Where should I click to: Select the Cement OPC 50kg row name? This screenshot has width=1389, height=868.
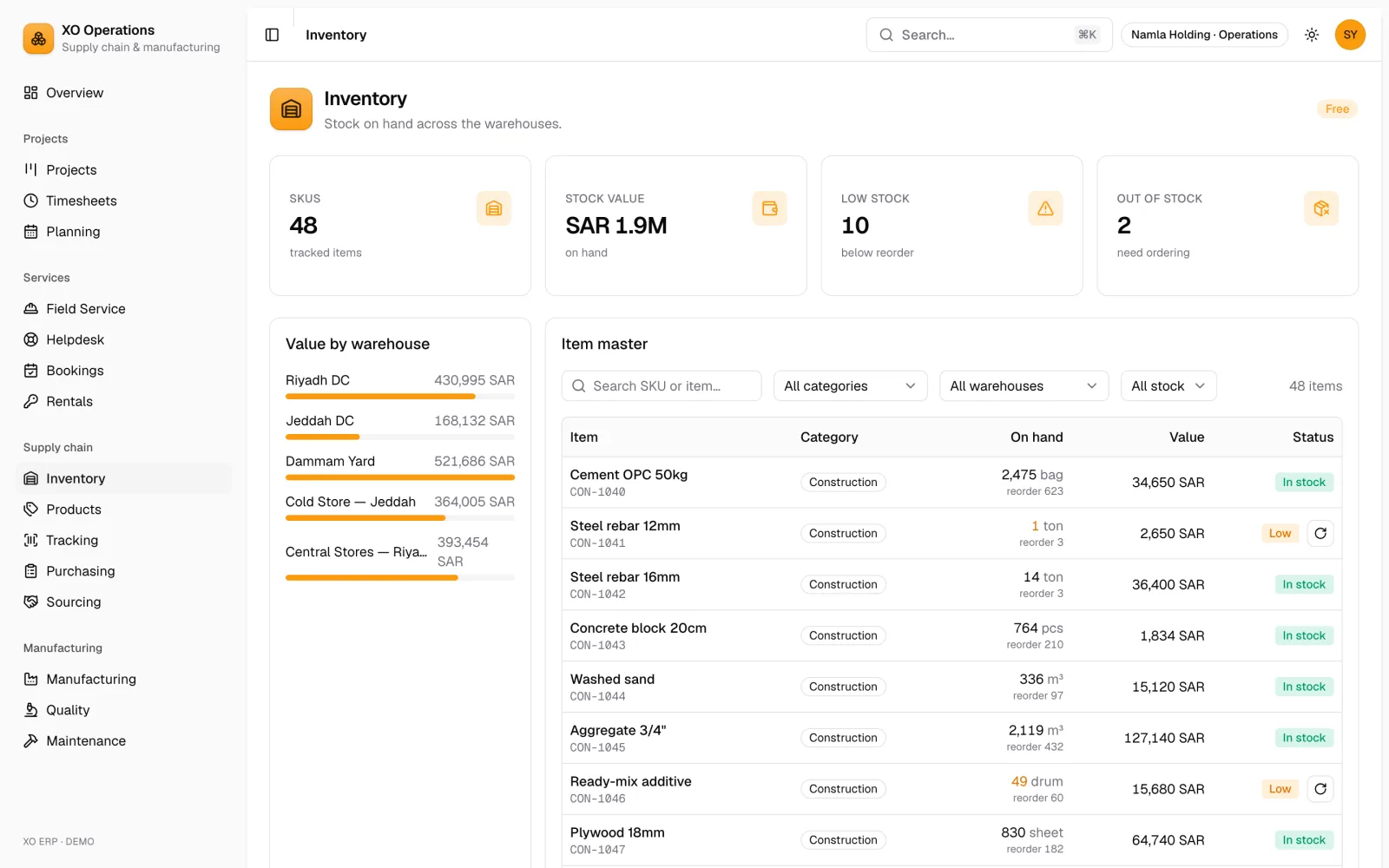click(x=629, y=475)
